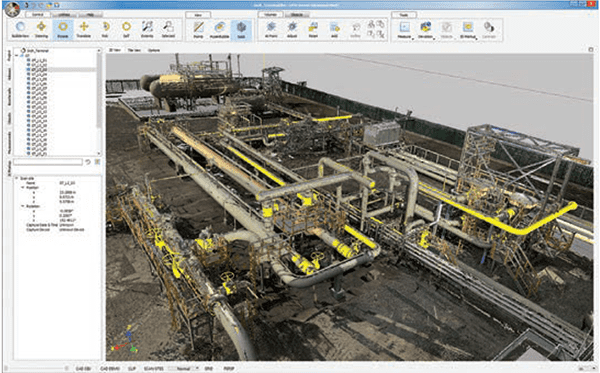Click the Reset button in Volumes group
Viewport: 600px width, 373px height.
(313, 29)
